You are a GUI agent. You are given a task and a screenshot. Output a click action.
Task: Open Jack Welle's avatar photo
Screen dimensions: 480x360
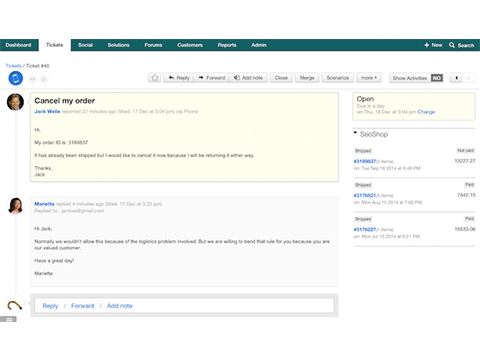coord(15,102)
